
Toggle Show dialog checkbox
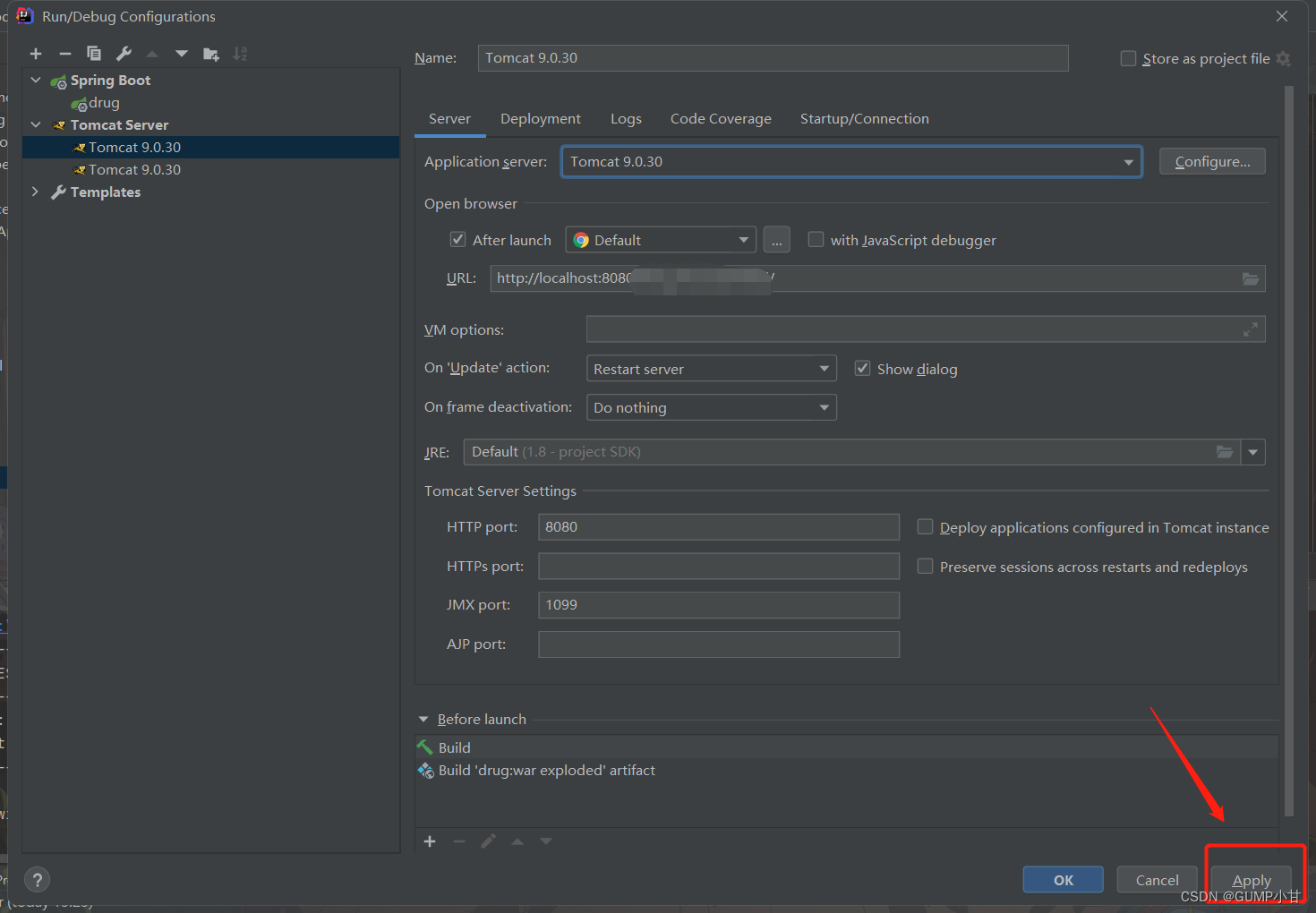[862, 368]
